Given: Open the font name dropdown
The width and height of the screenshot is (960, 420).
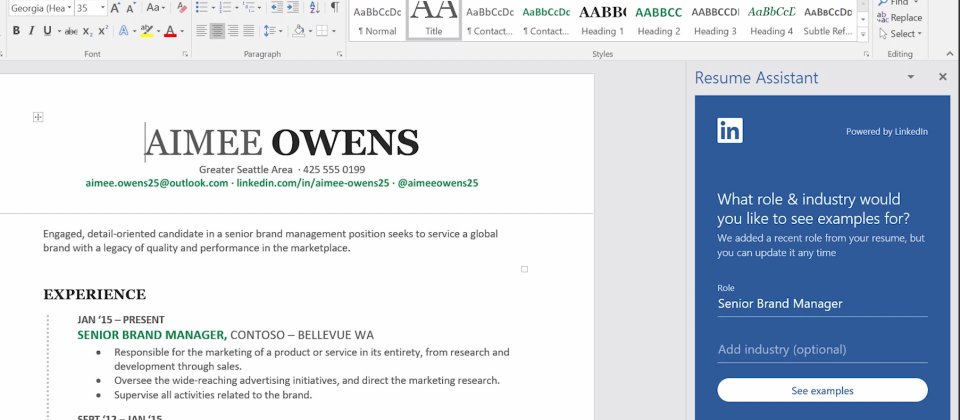Looking at the screenshot, I should point(69,8).
